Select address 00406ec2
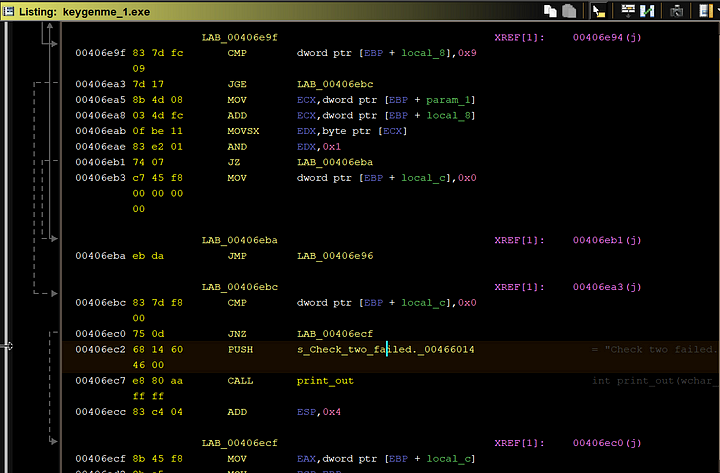Viewport: 720px width, 473px height. point(100,350)
